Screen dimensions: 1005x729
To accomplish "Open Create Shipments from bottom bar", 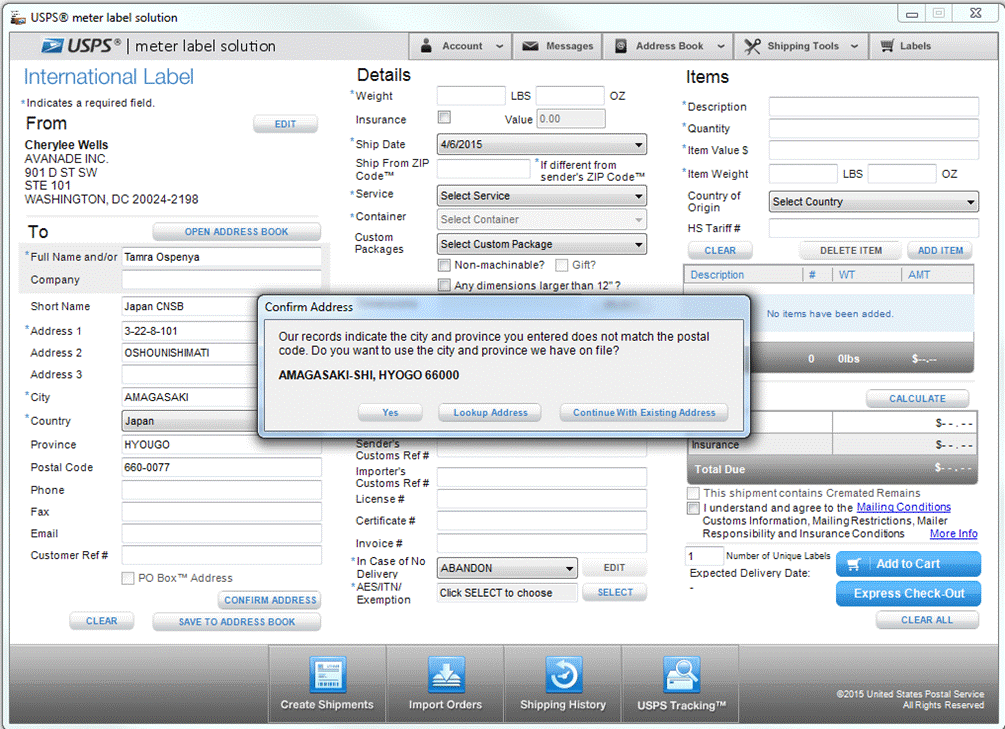I will pyautogui.click(x=327, y=684).
